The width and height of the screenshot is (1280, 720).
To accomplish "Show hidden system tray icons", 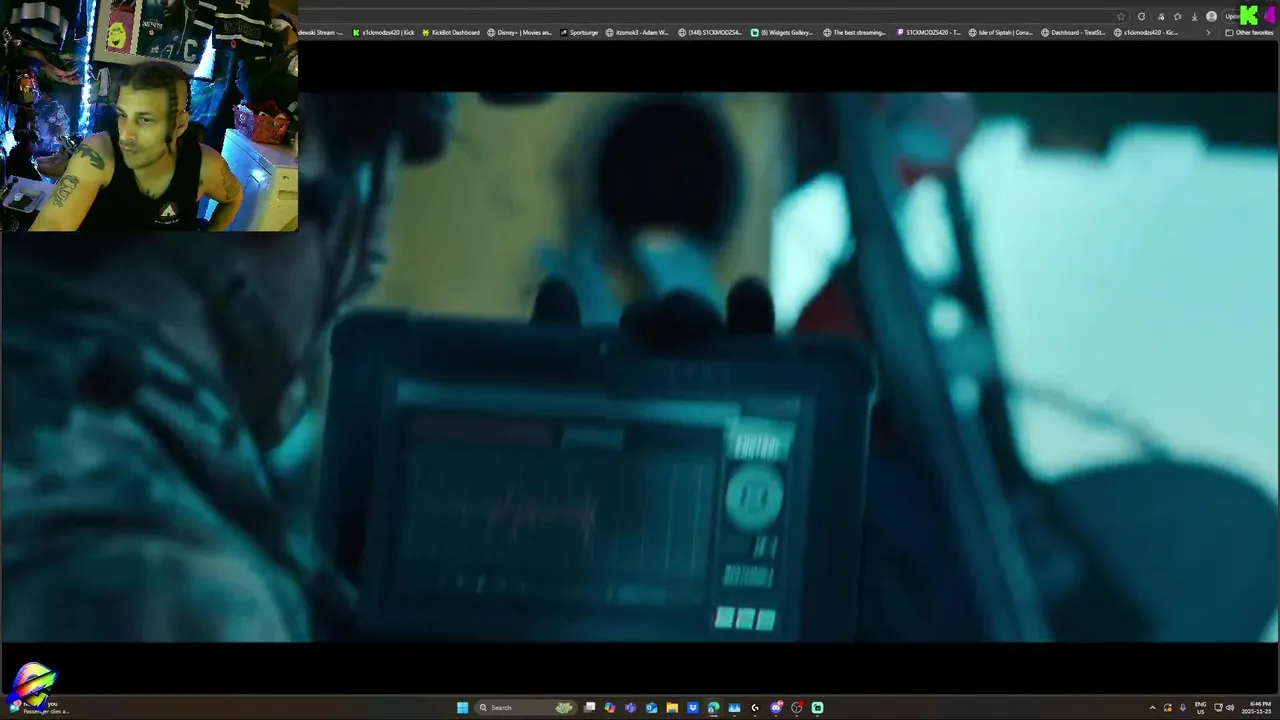I will (x=1153, y=708).
